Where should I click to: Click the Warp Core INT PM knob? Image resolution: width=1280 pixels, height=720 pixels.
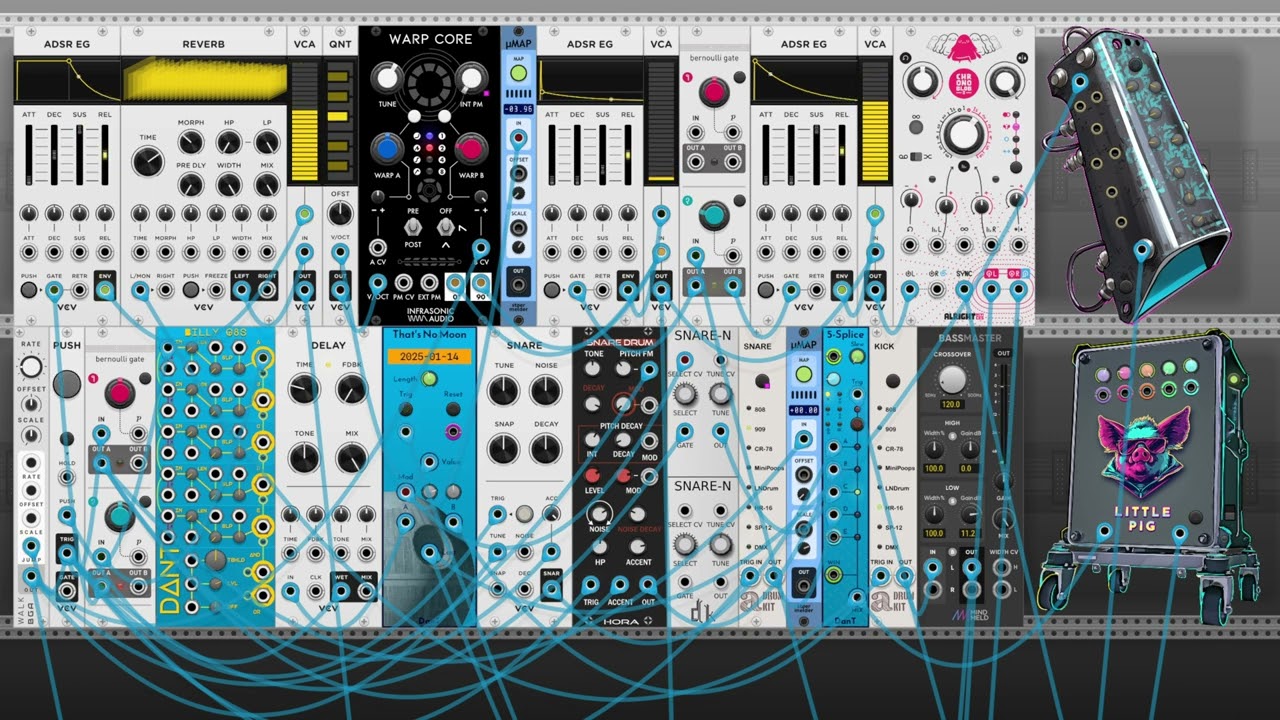coord(470,80)
